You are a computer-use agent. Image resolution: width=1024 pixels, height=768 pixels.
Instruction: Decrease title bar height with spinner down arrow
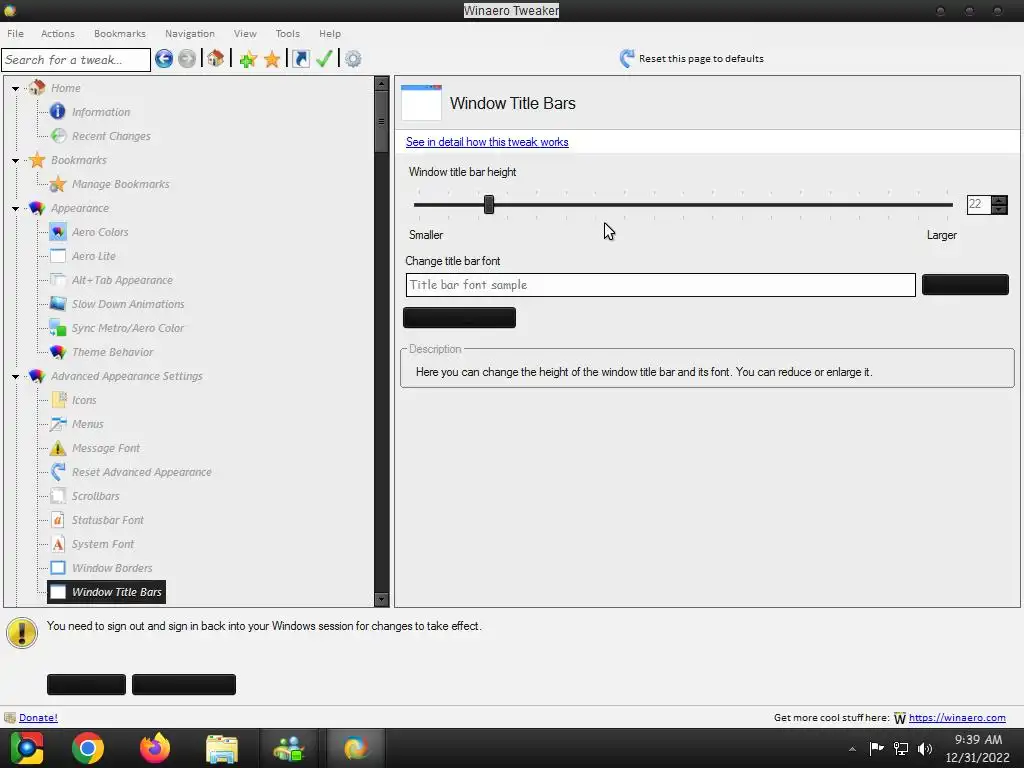[x=999, y=210]
